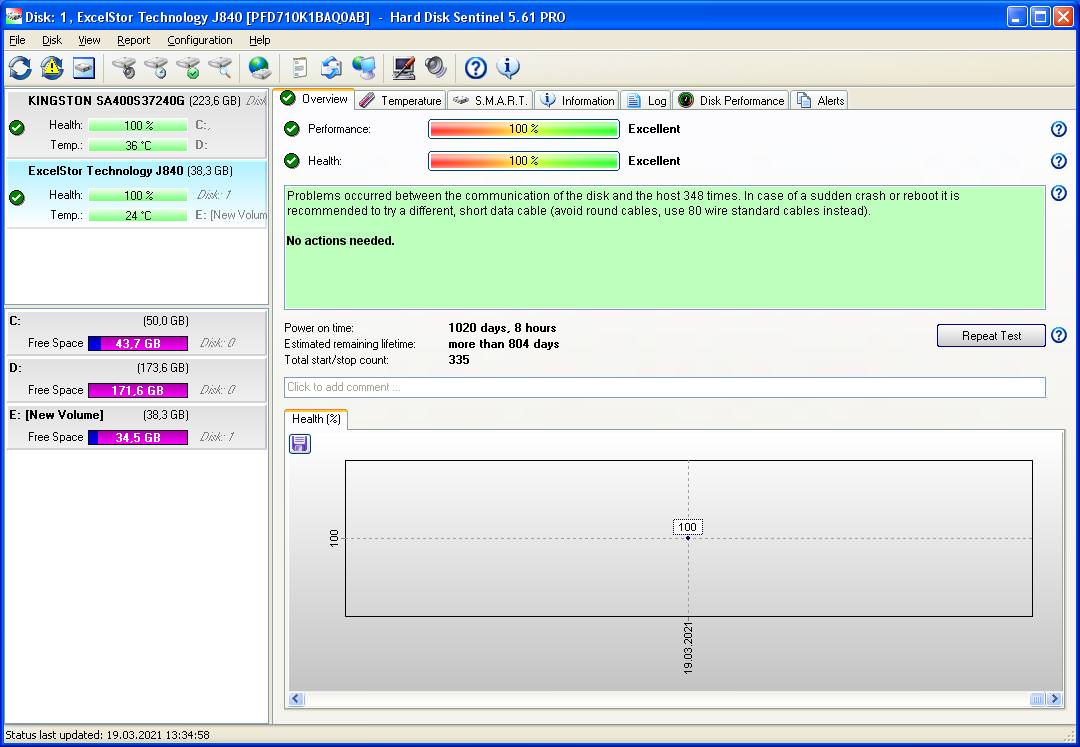Switch to the S.M.A.R.T. tab
The image size is (1080, 747).
pos(490,101)
